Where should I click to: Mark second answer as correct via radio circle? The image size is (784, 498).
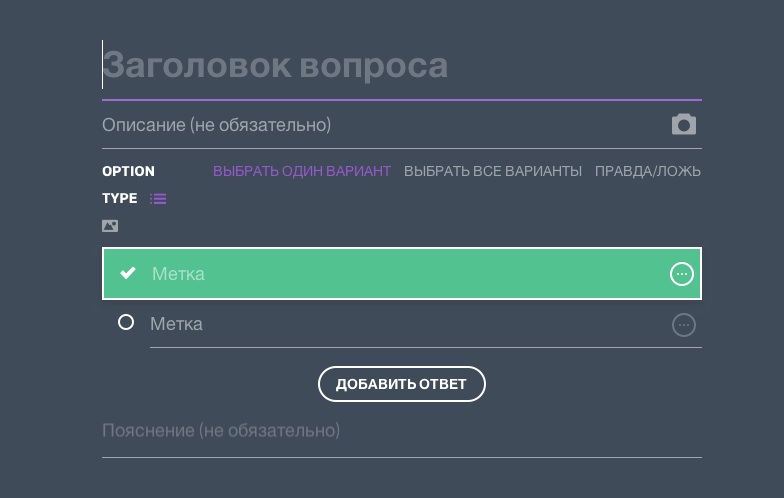click(x=126, y=322)
